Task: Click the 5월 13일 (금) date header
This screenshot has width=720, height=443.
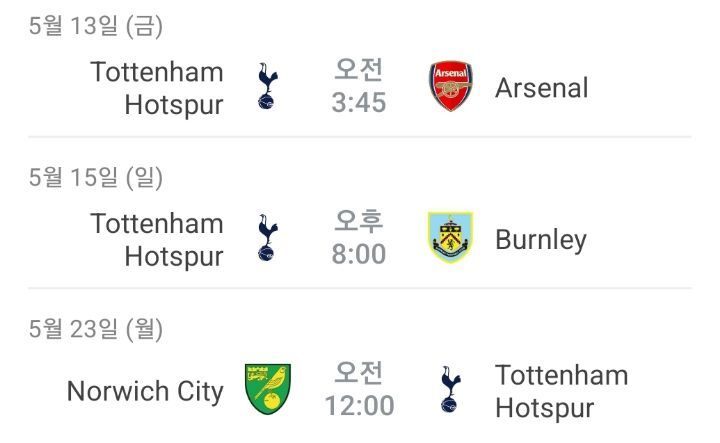Action: (96, 26)
